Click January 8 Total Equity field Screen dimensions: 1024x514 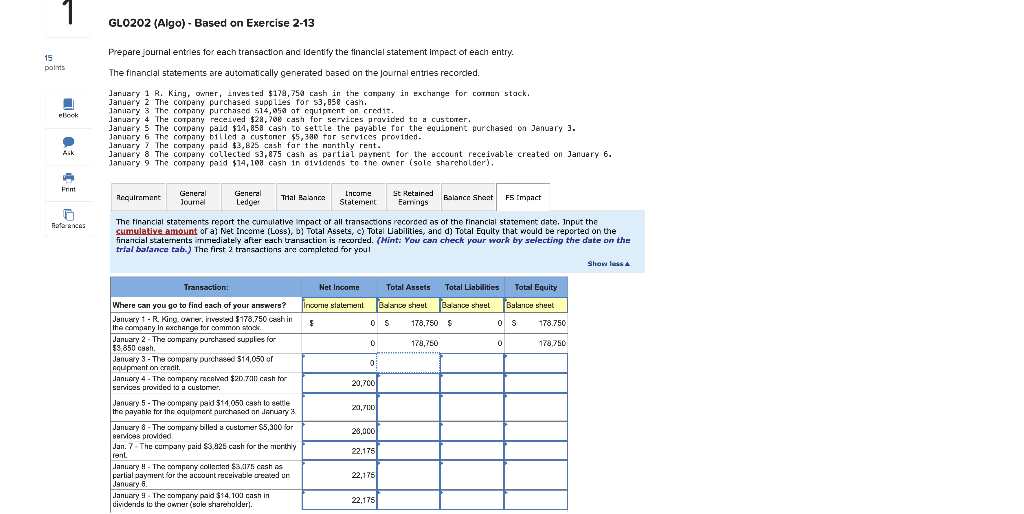pos(536,475)
